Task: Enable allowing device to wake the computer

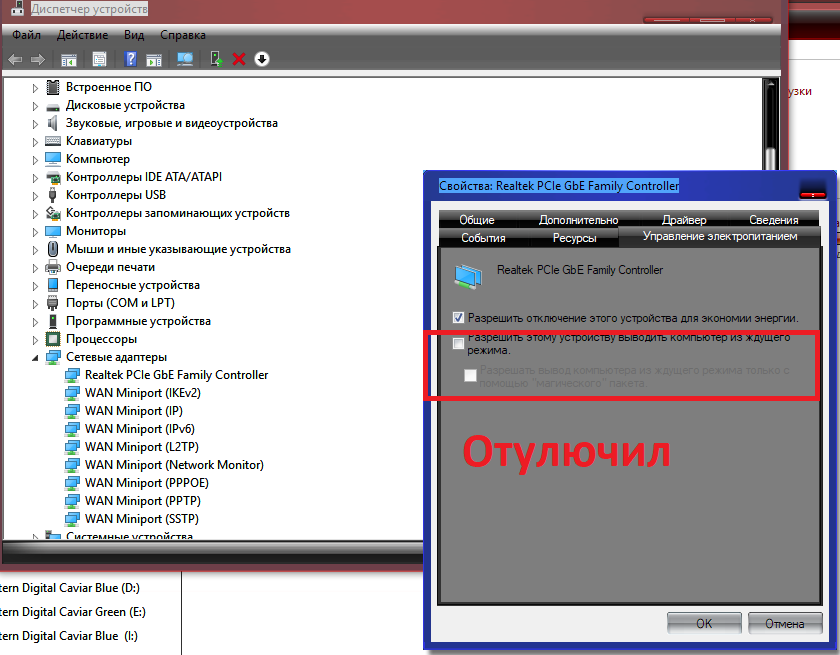Action: click(x=458, y=343)
